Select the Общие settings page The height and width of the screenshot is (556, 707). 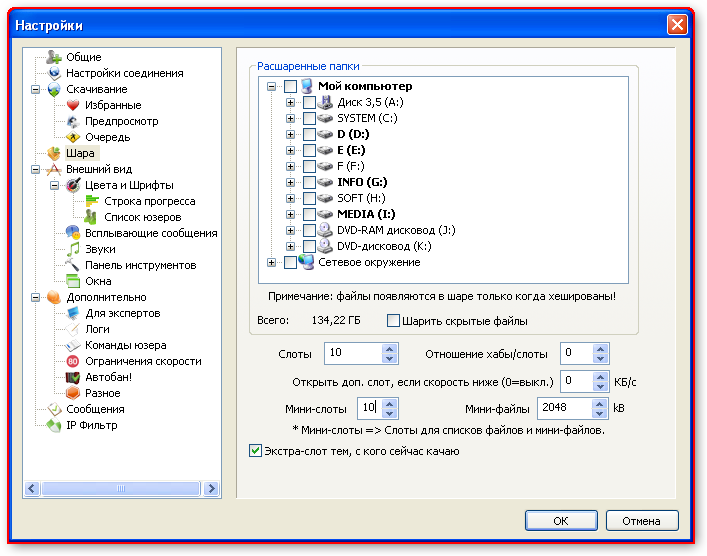coord(84,57)
